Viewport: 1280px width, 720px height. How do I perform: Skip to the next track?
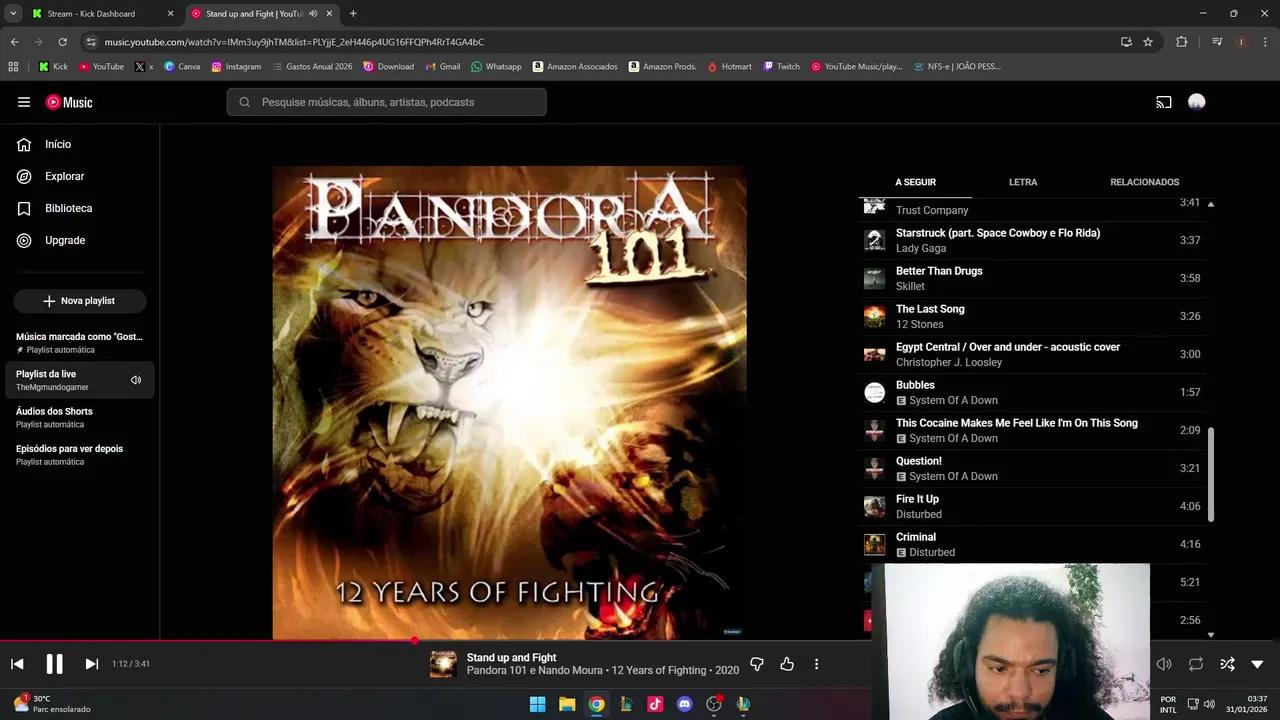tap(91, 663)
